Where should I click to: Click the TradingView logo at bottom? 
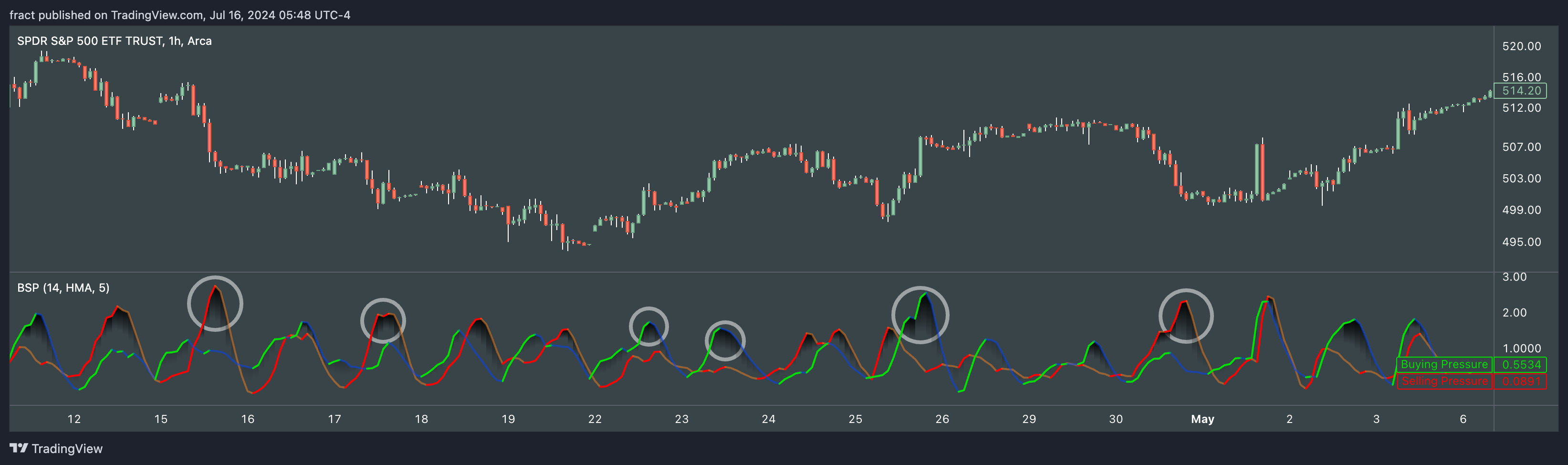coord(56,449)
